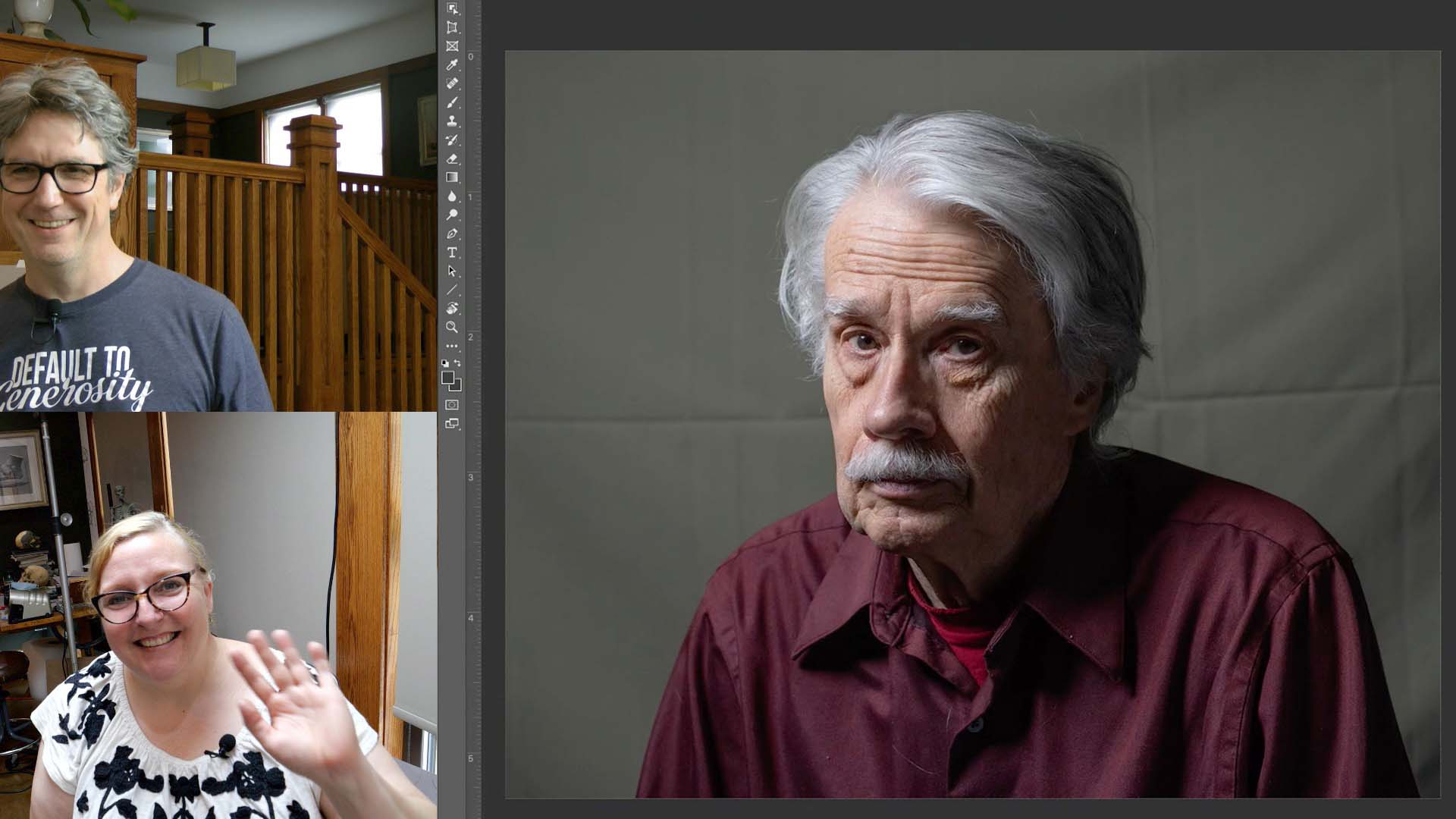Select the Zoom magnifier tool
The height and width of the screenshot is (819, 1456).
pos(452,327)
